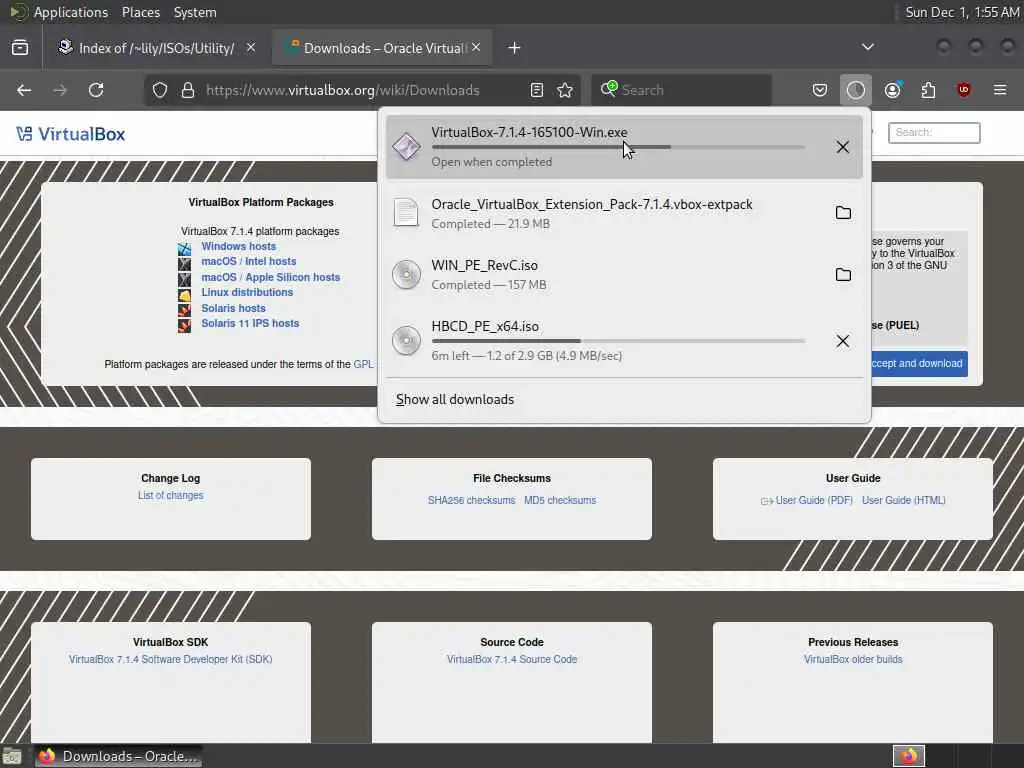Image resolution: width=1024 pixels, height=768 pixels.
Task: Click the show desktop icon in bottom panel
Action: point(12,757)
